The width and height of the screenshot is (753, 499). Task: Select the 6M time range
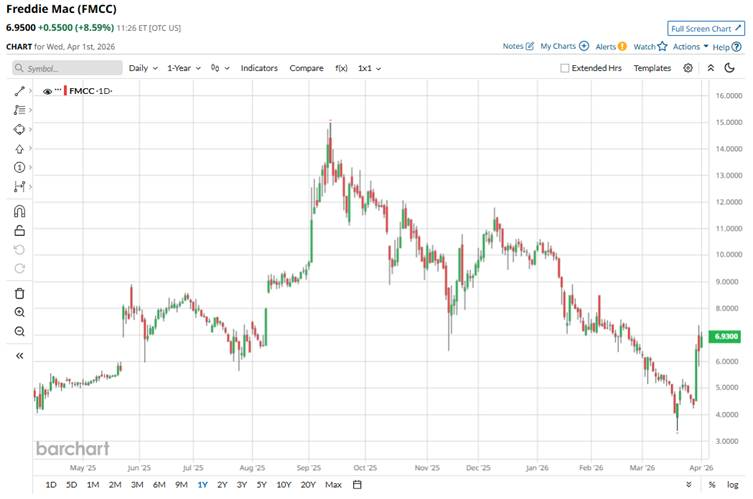(159, 485)
